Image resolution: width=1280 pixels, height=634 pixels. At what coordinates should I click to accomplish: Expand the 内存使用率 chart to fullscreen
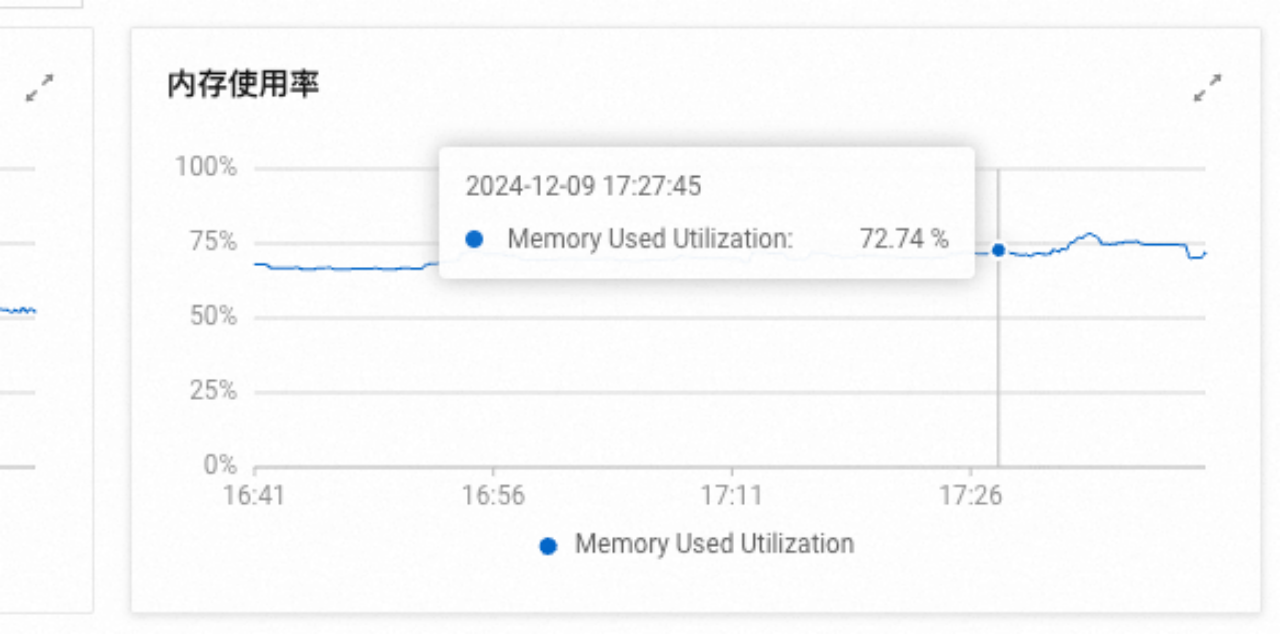coord(1208,88)
